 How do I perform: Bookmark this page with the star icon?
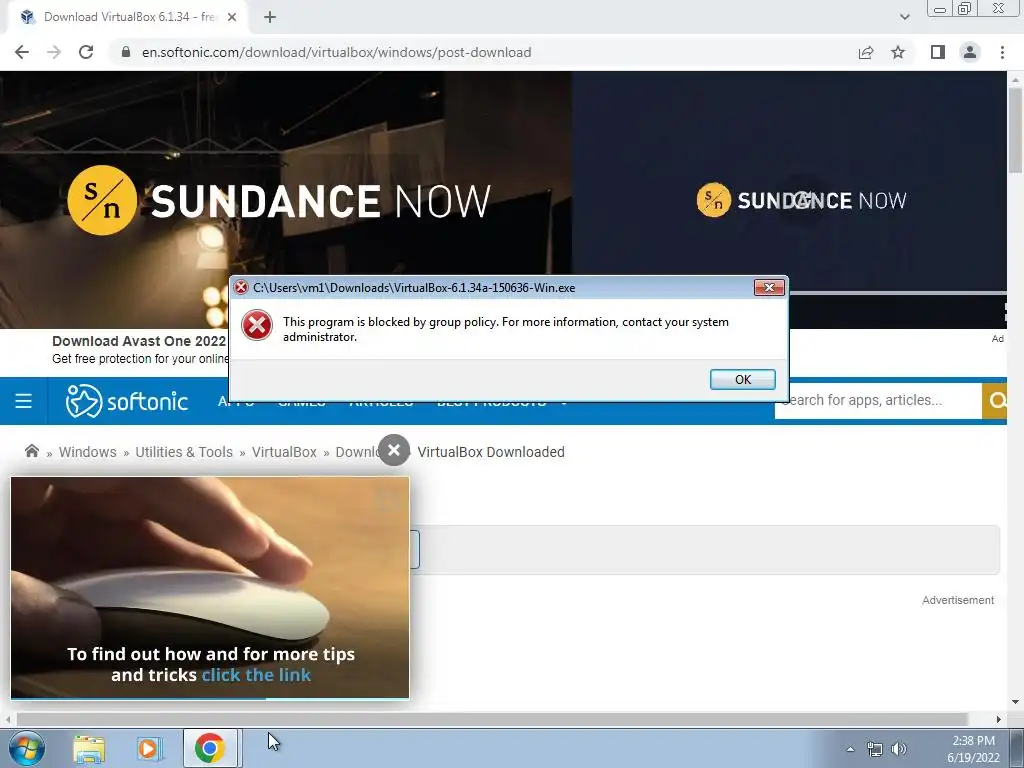(x=898, y=52)
